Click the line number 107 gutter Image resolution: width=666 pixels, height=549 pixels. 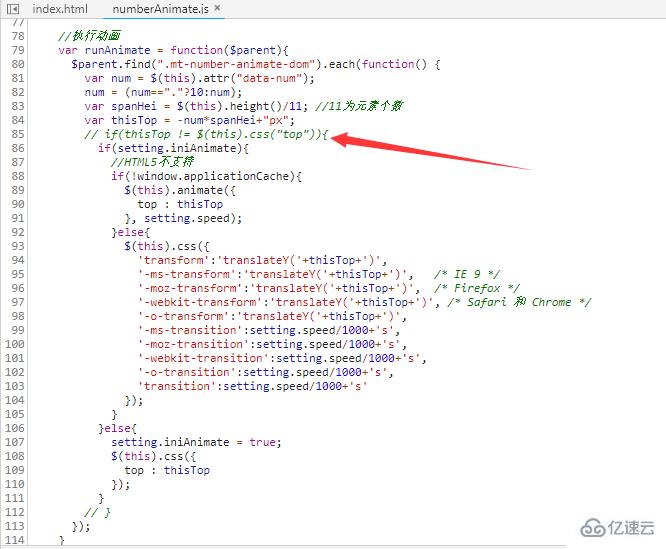15,442
